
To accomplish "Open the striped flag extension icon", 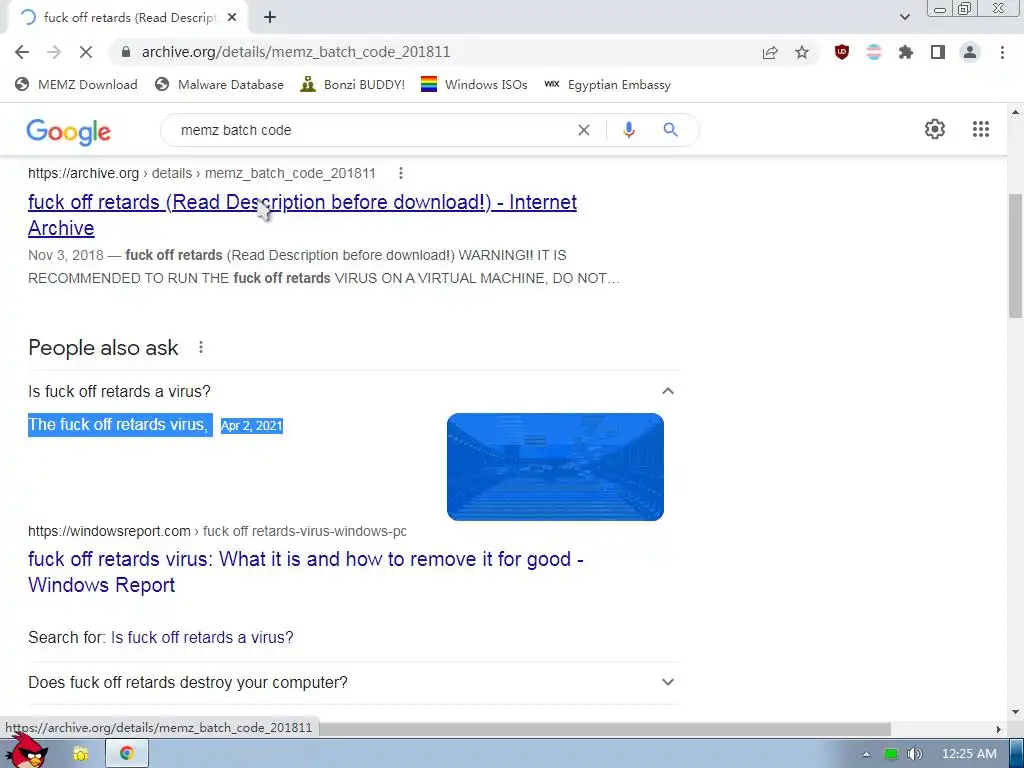I will [874, 52].
